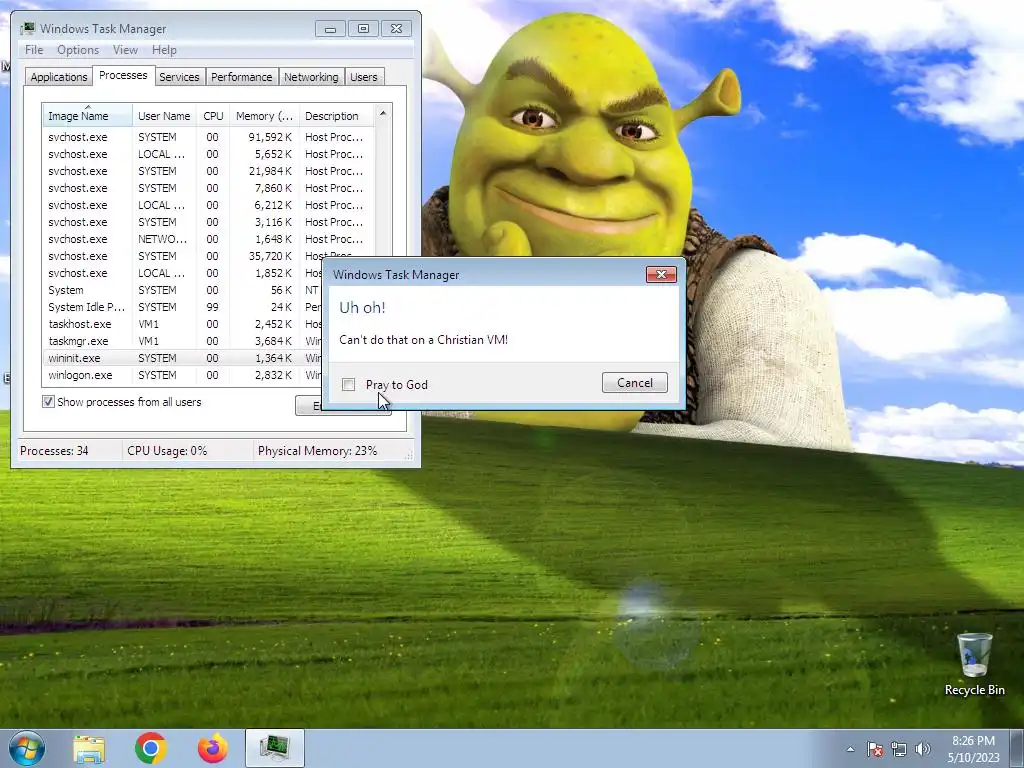Switch to the Networking tab

pyautogui.click(x=311, y=77)
